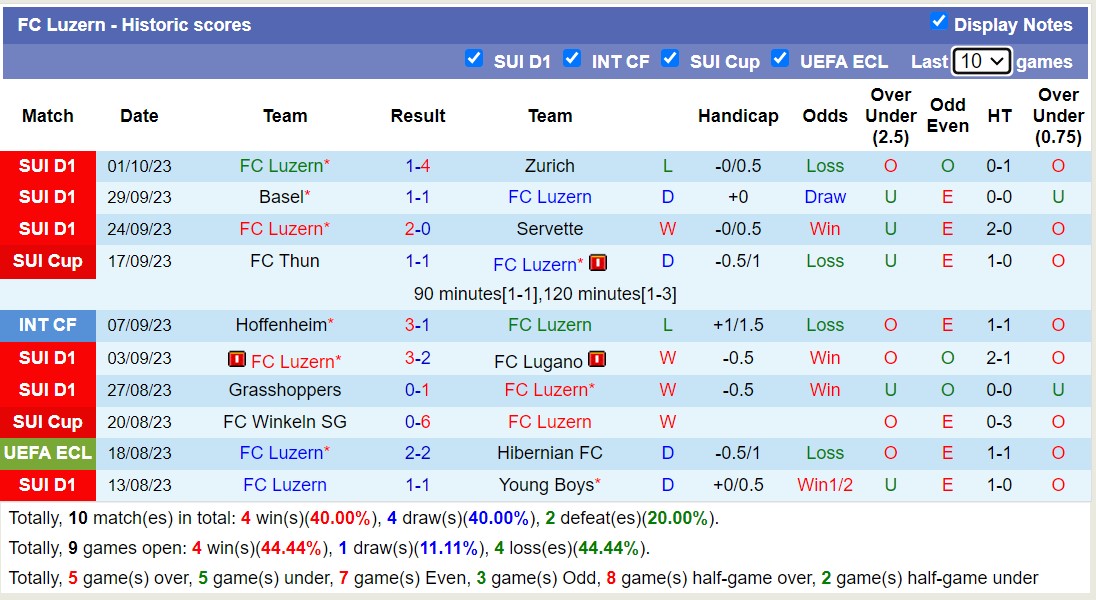1096x600 pixels.
Task: Click the Handicap column header
Action: click(x=738, y=116)
